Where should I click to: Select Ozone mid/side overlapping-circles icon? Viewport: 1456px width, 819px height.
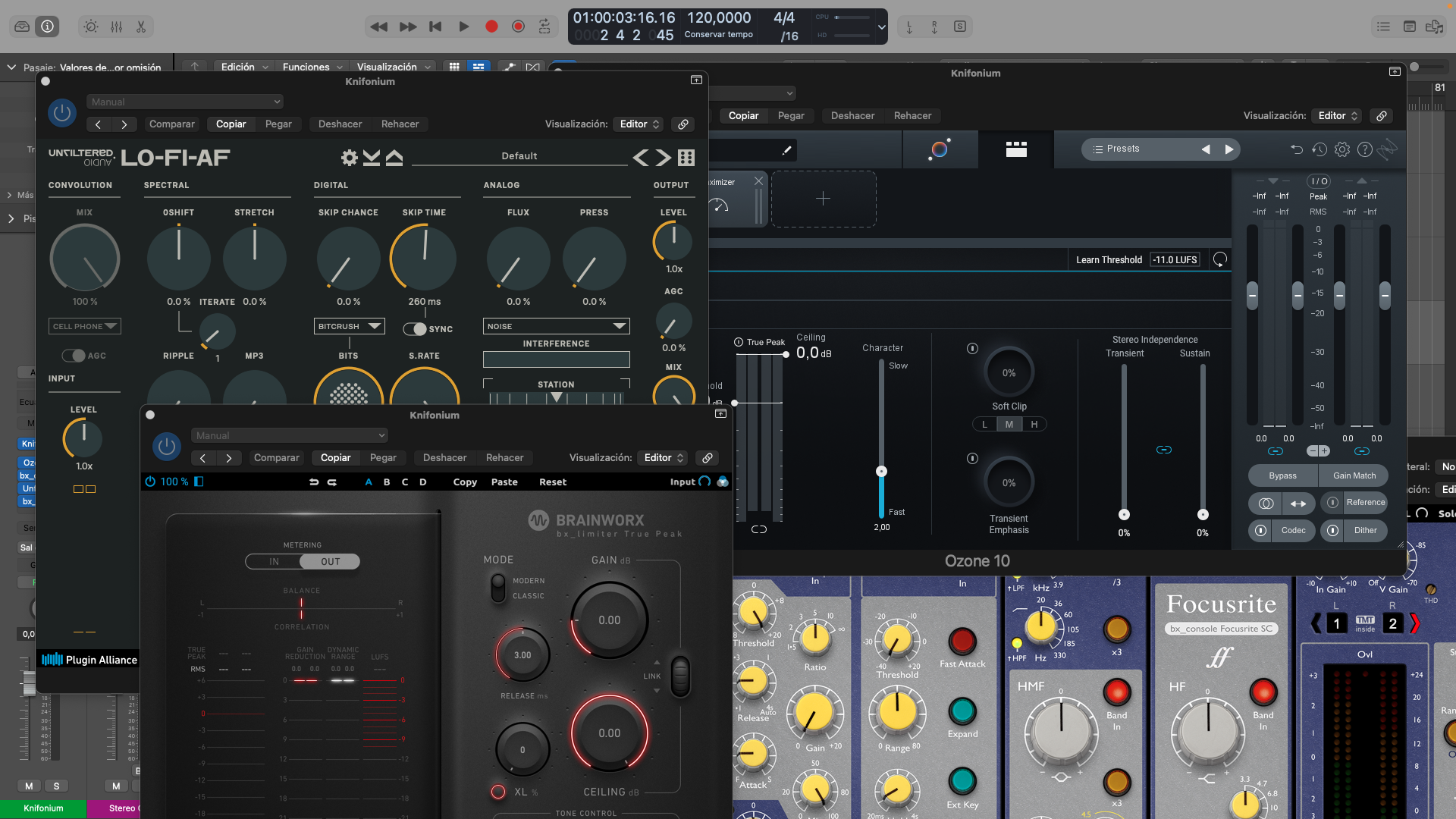(1265, 503)
